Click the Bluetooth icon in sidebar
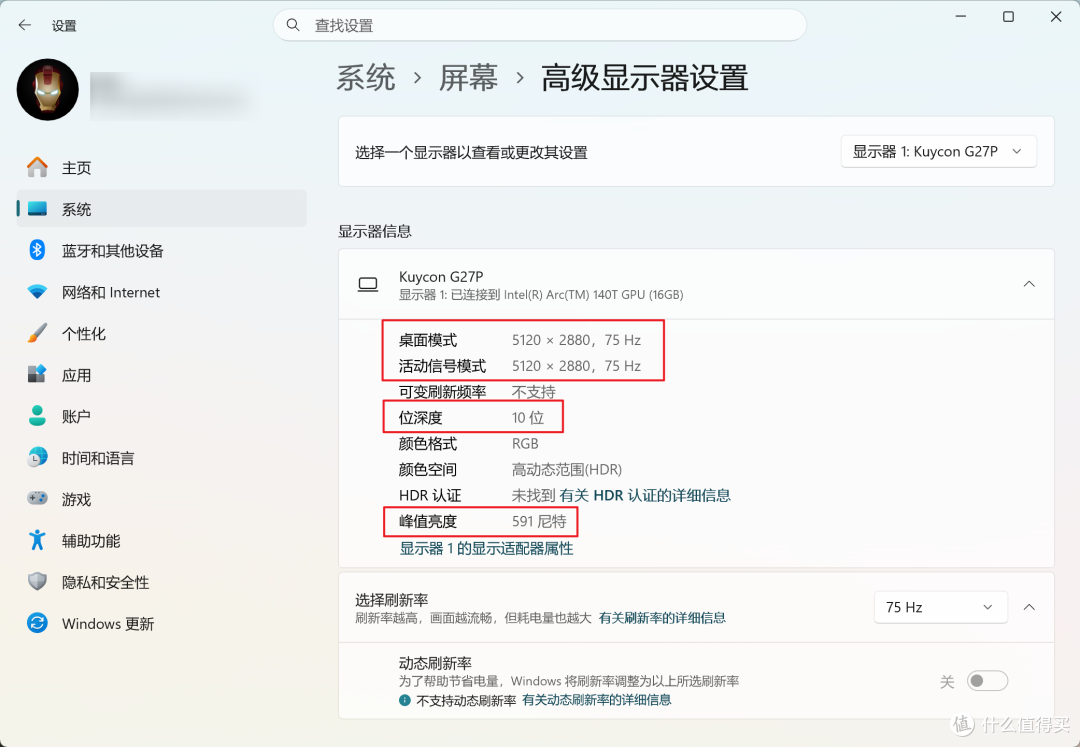This screenshot has height=747, width=1080. (x=37, y=250)
